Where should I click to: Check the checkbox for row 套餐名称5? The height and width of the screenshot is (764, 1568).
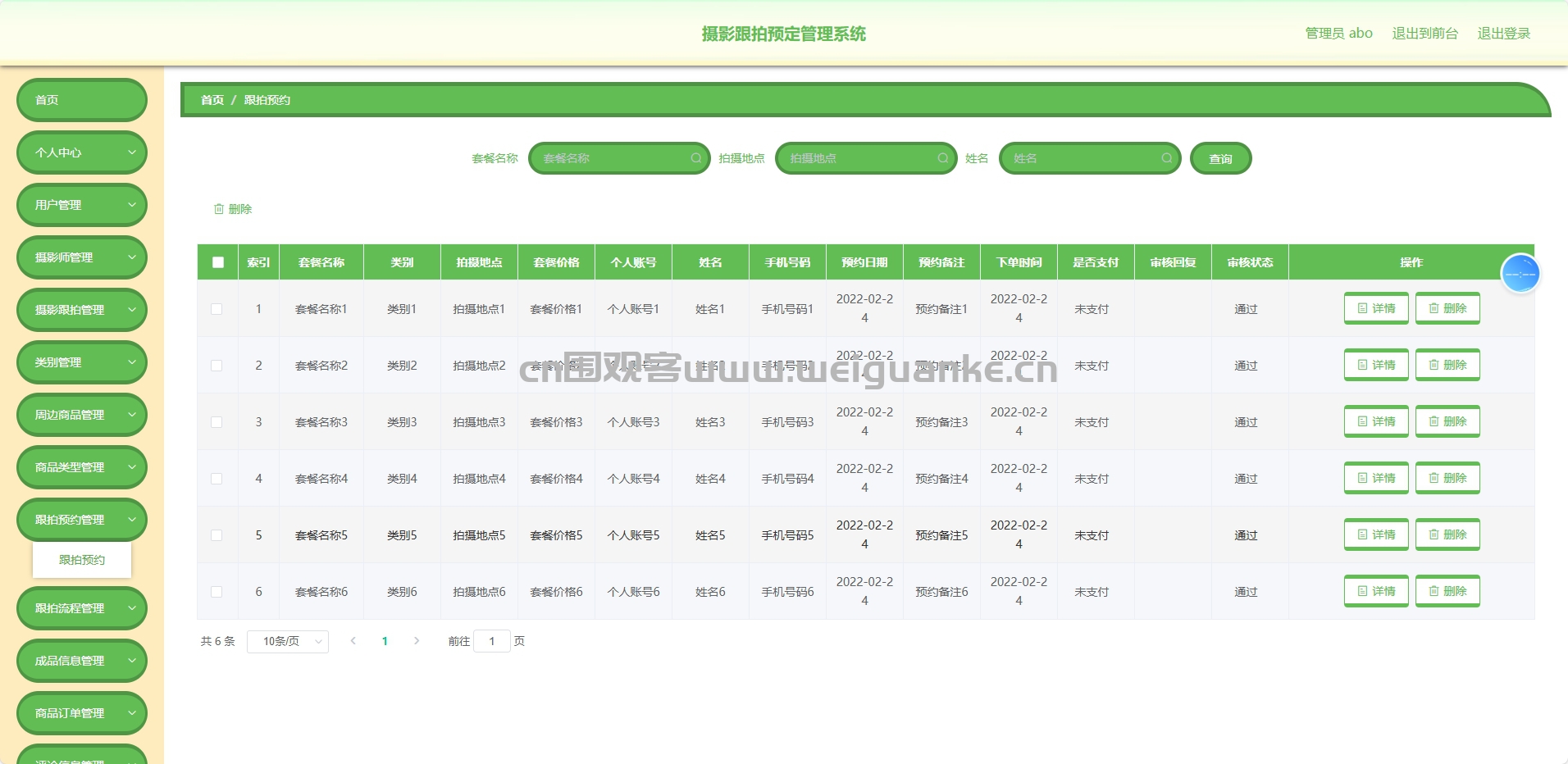tap(217, 535)
